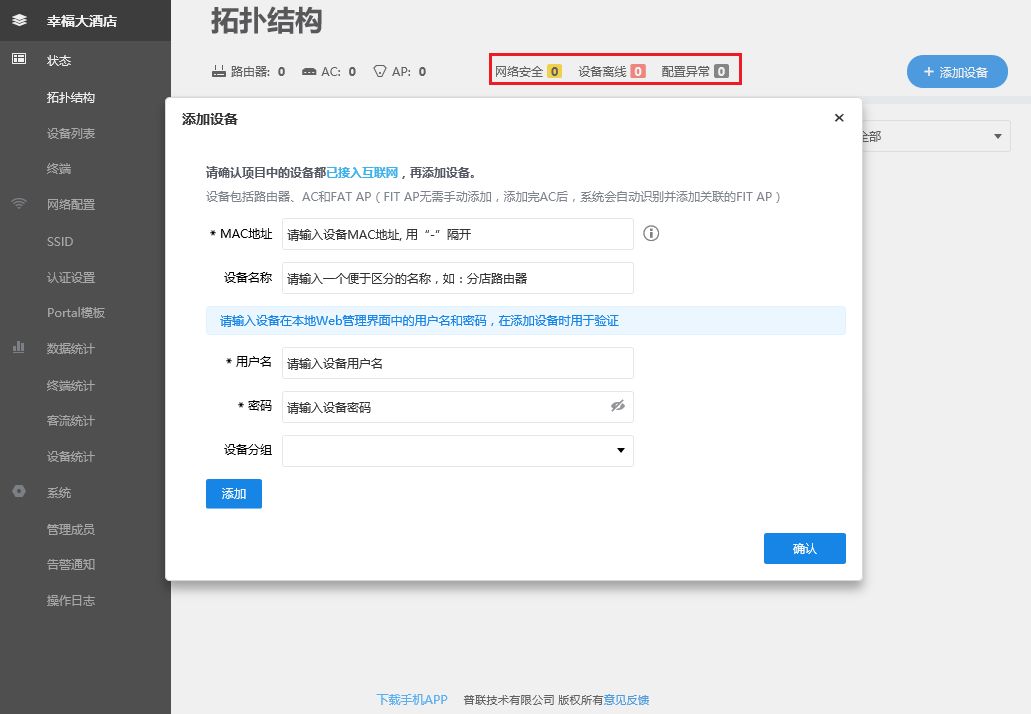
Task: Click the 已接入互联网 link
Action: point(362,173)
